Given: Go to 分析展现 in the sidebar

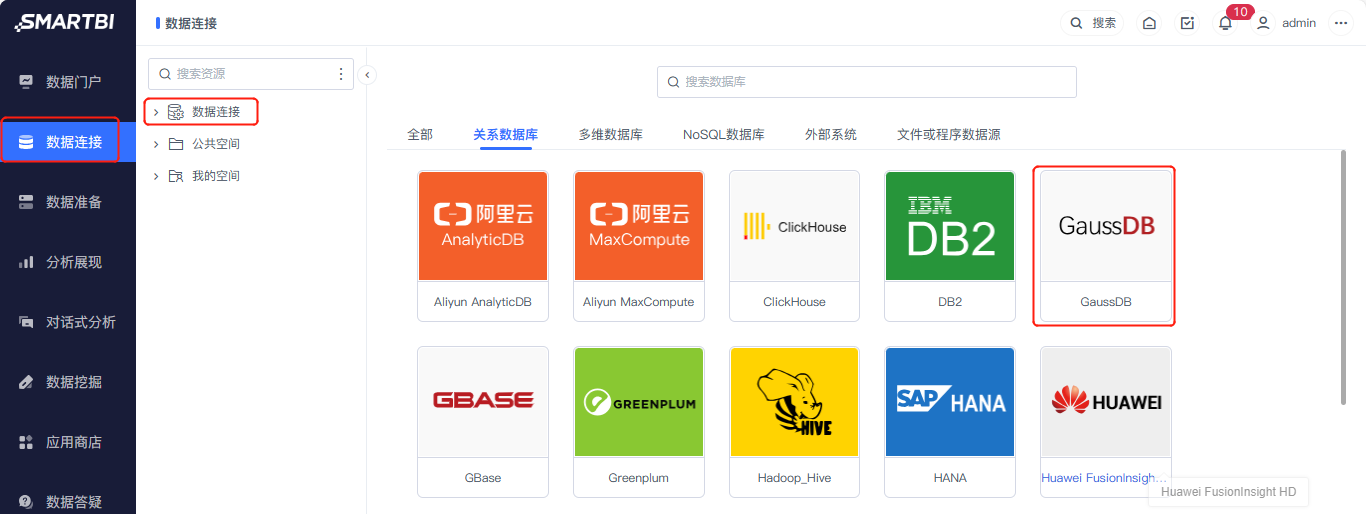Looking at the screenshot, I should [x=68, y=262].
